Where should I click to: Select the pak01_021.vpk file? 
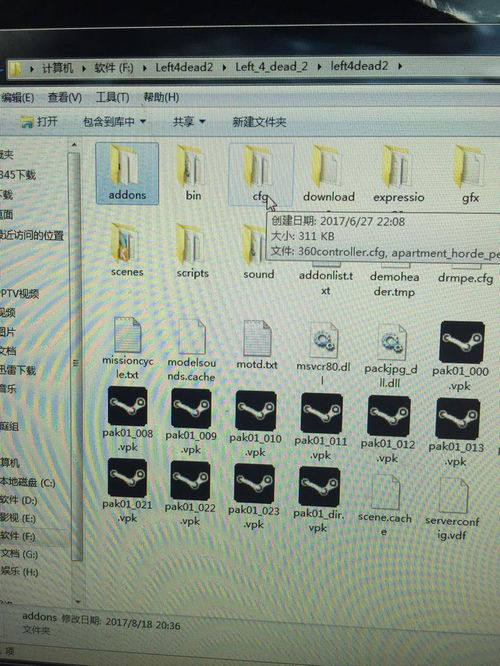click(x=127, y=491)
